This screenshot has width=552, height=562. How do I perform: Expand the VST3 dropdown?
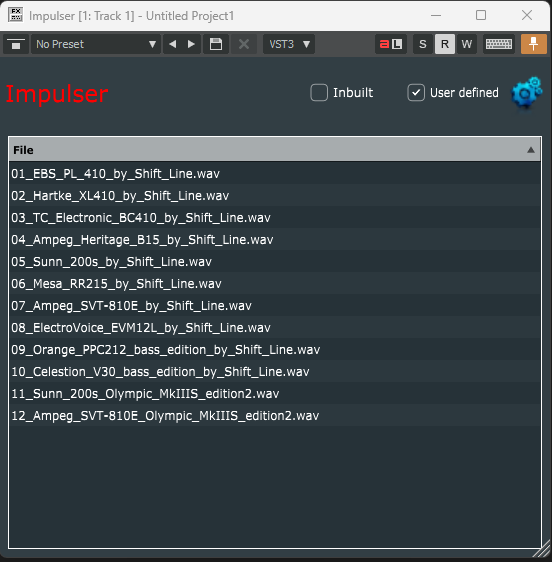tap(289, 44)
